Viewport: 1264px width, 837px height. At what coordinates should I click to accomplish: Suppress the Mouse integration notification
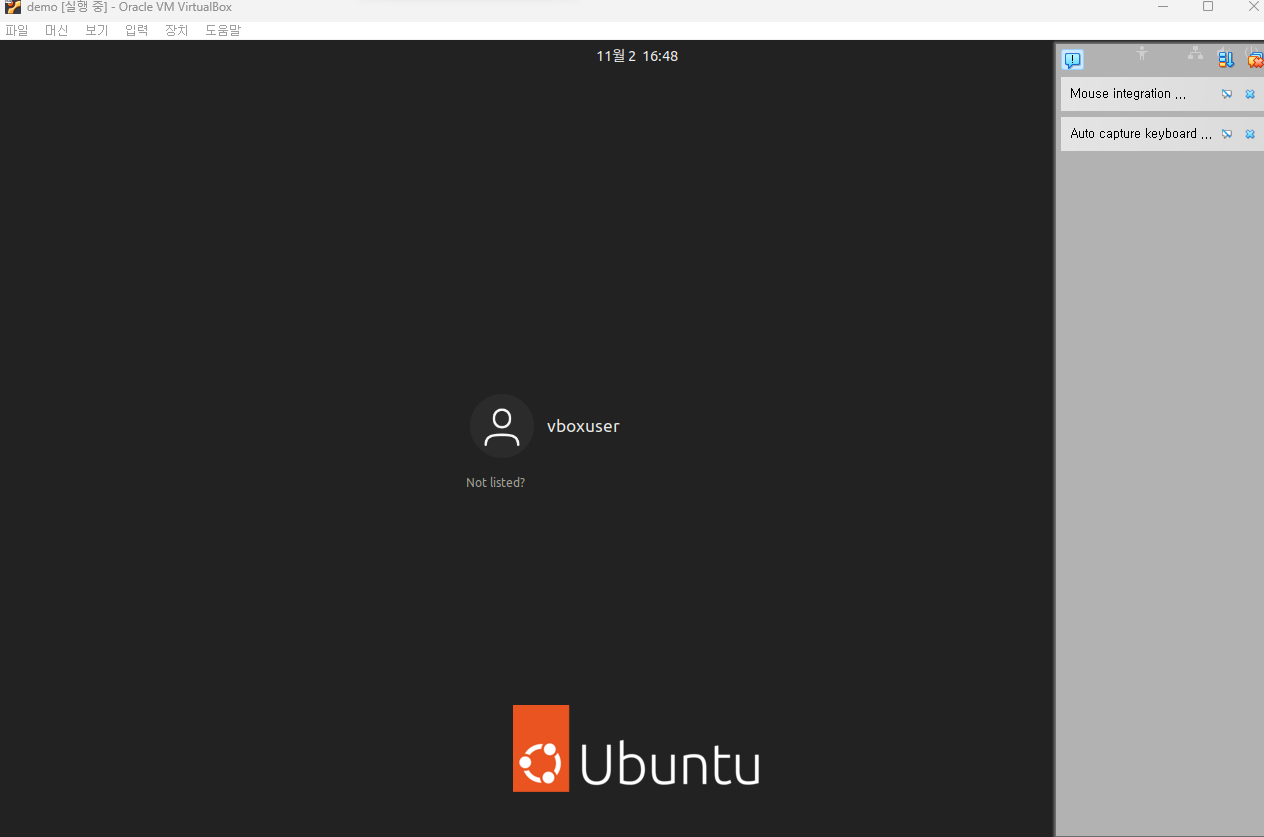click(x=1227, y=94)
